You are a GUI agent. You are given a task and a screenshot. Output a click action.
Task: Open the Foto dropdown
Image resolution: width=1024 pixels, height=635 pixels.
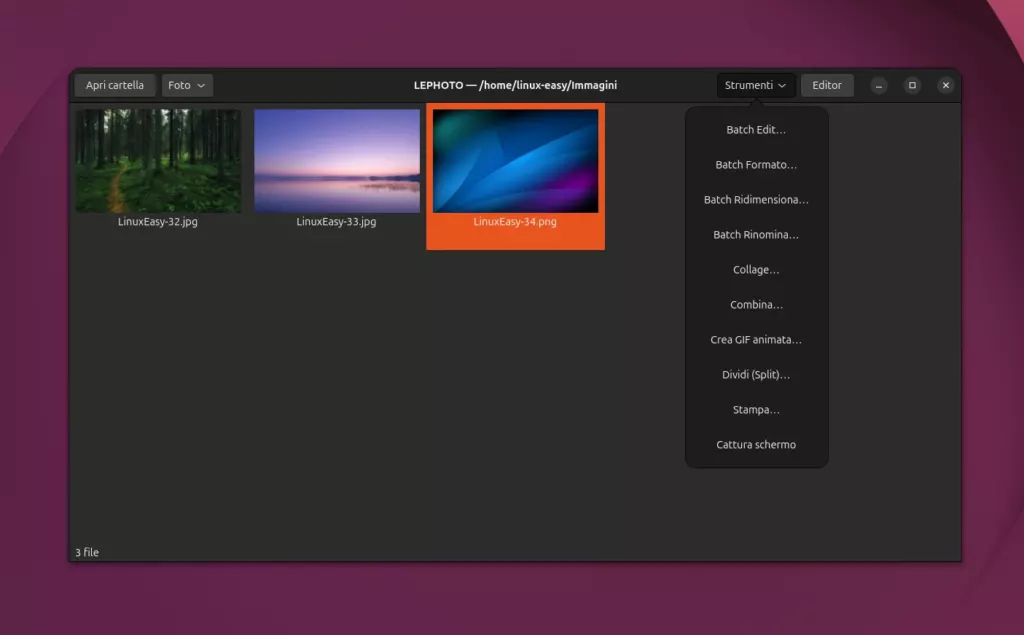pyautogui.click(x=187, y=85)
